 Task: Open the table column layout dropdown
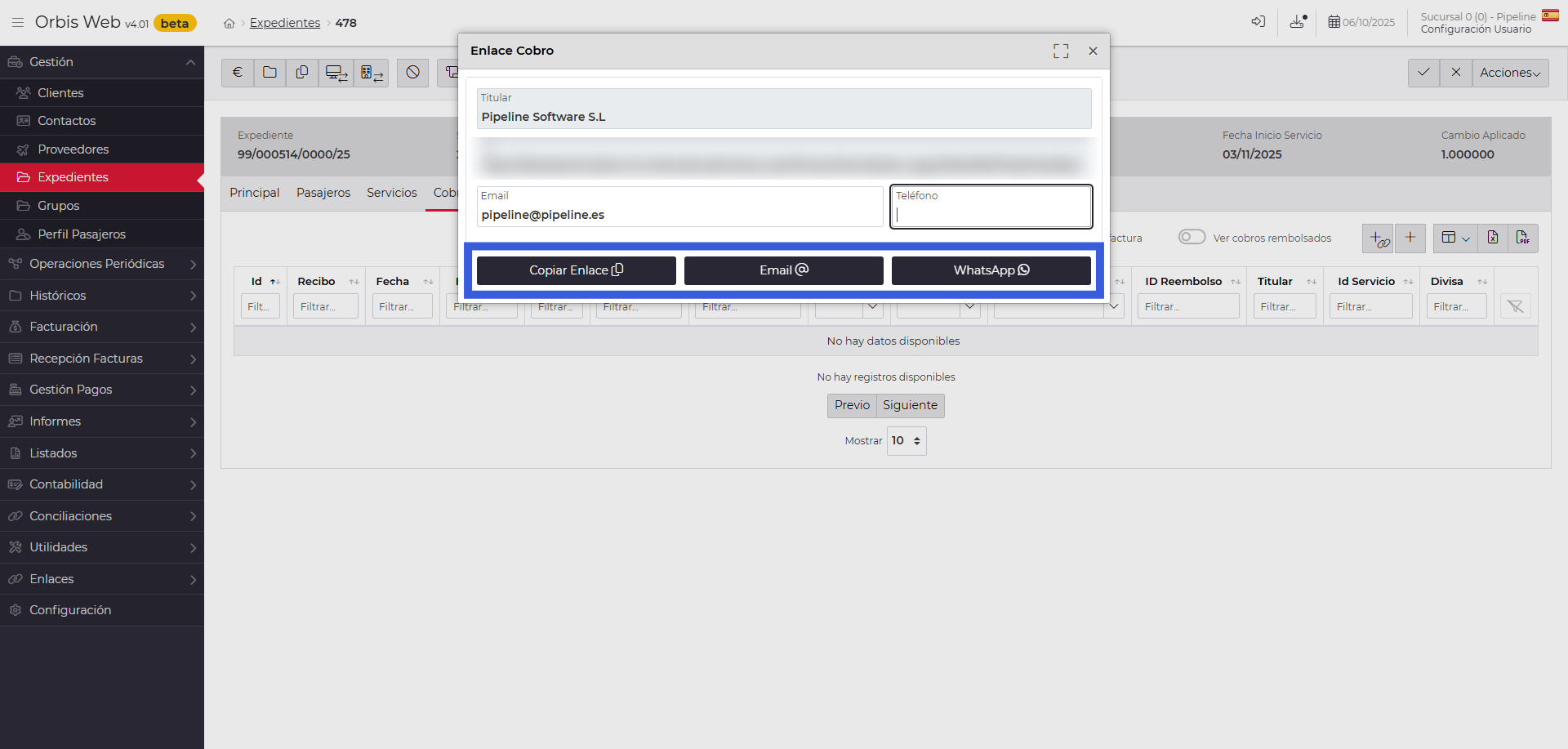[1455, 238]
